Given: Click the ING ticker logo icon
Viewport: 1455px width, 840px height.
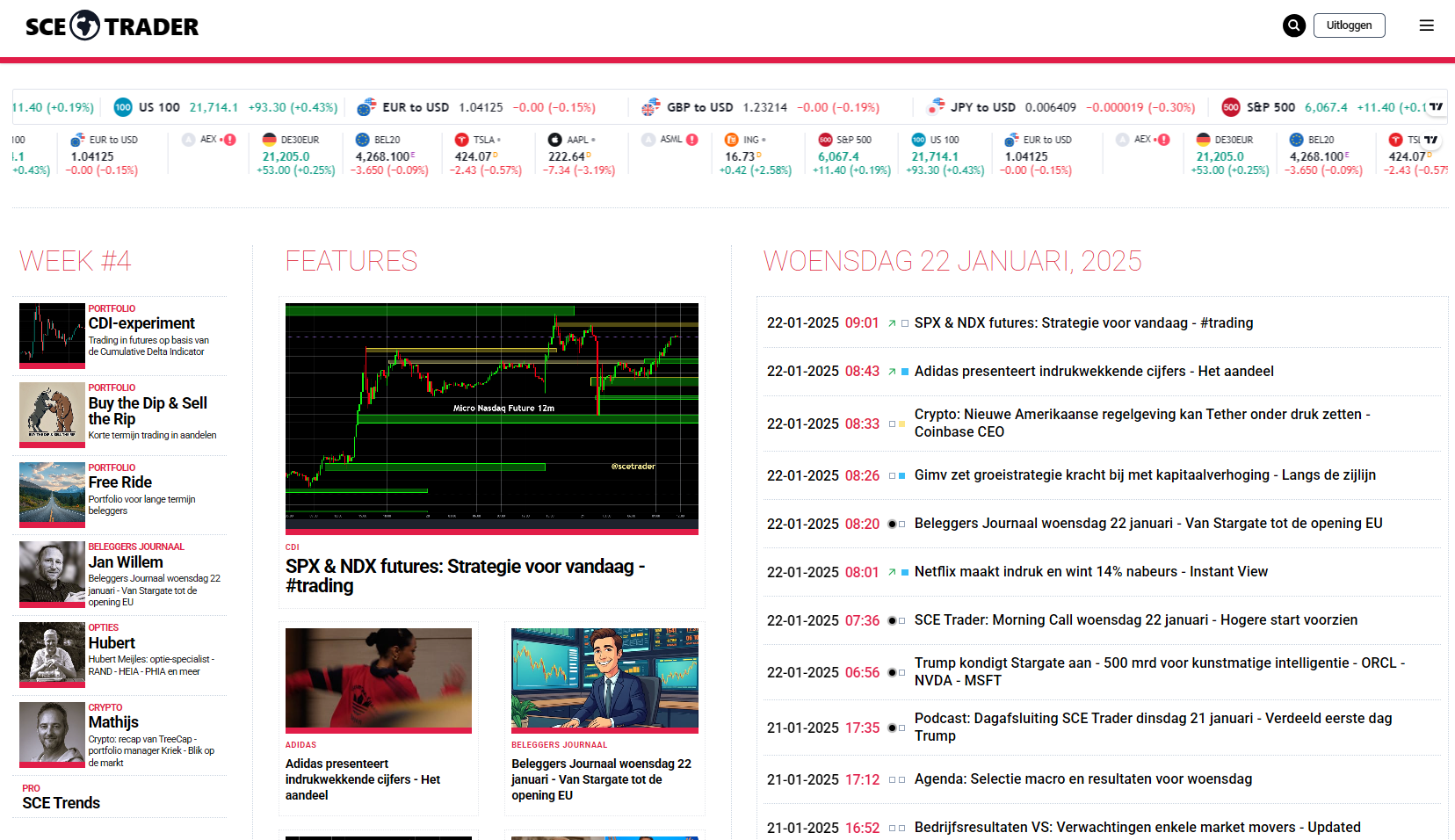Looking at the screenshot, I should click(x=731, y=140).
